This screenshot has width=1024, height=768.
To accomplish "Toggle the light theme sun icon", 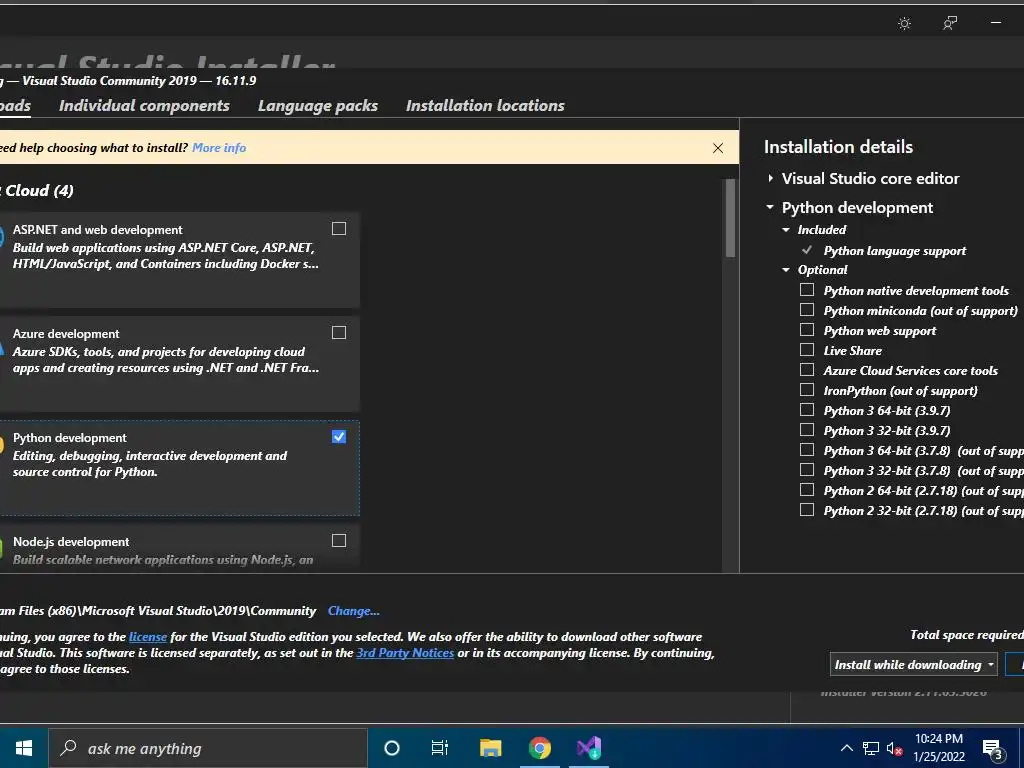I will [904, 24].
